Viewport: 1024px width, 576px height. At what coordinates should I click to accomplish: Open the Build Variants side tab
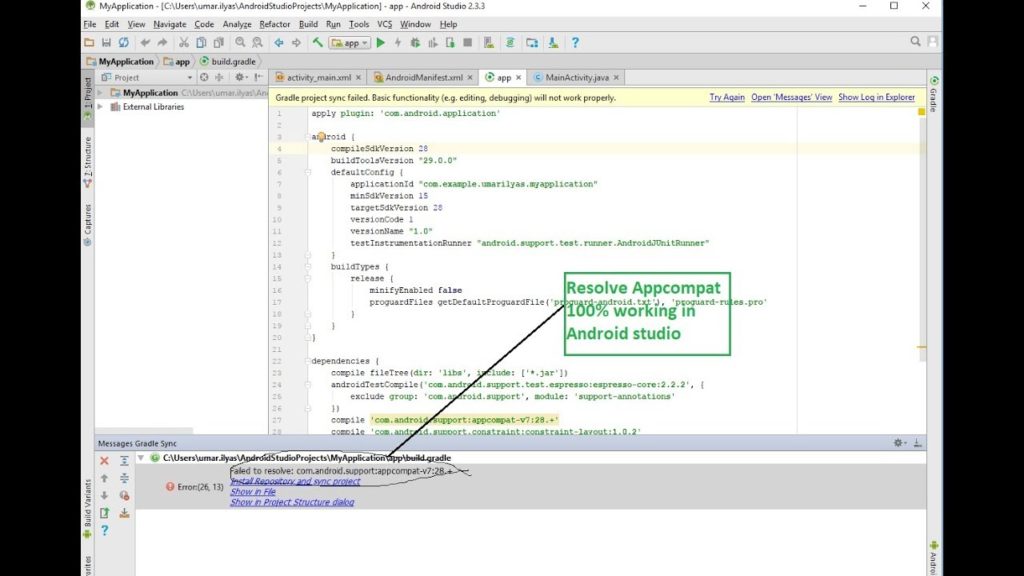tap(88, 509)
